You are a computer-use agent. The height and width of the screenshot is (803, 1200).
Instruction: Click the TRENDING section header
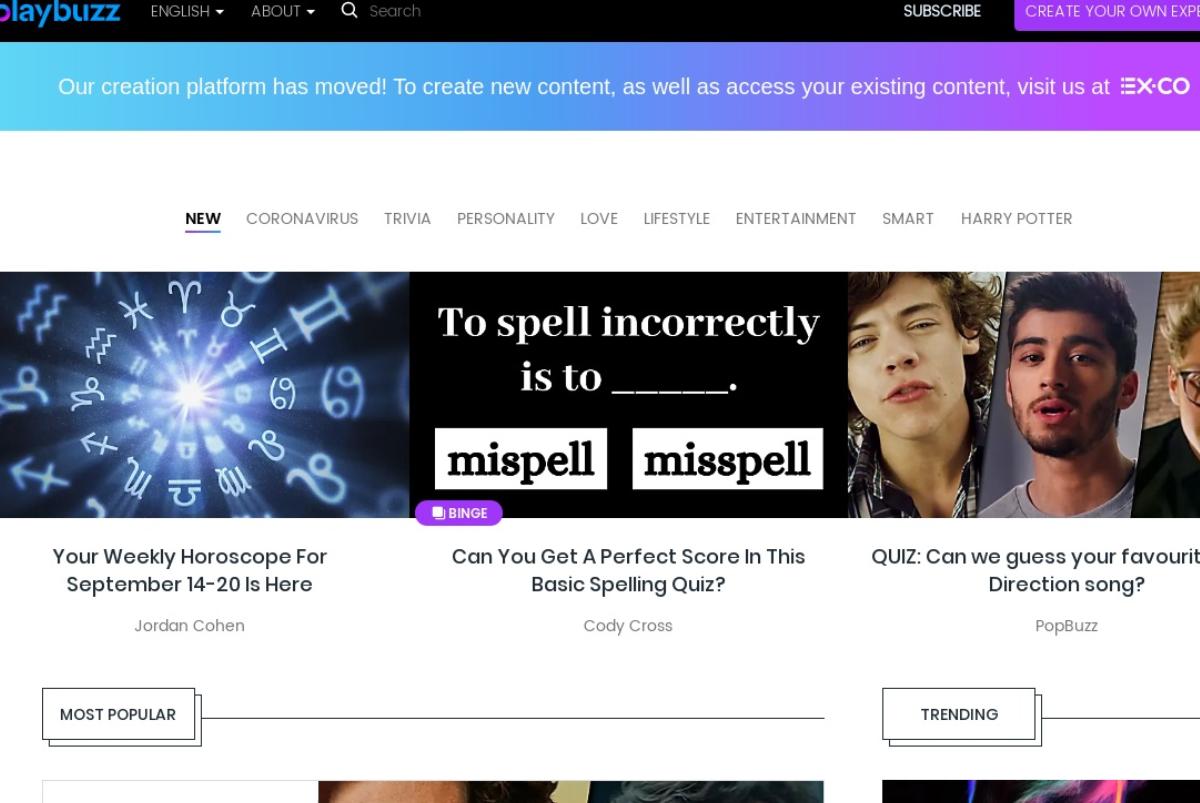pyautogui.click(x=959, y=714)
